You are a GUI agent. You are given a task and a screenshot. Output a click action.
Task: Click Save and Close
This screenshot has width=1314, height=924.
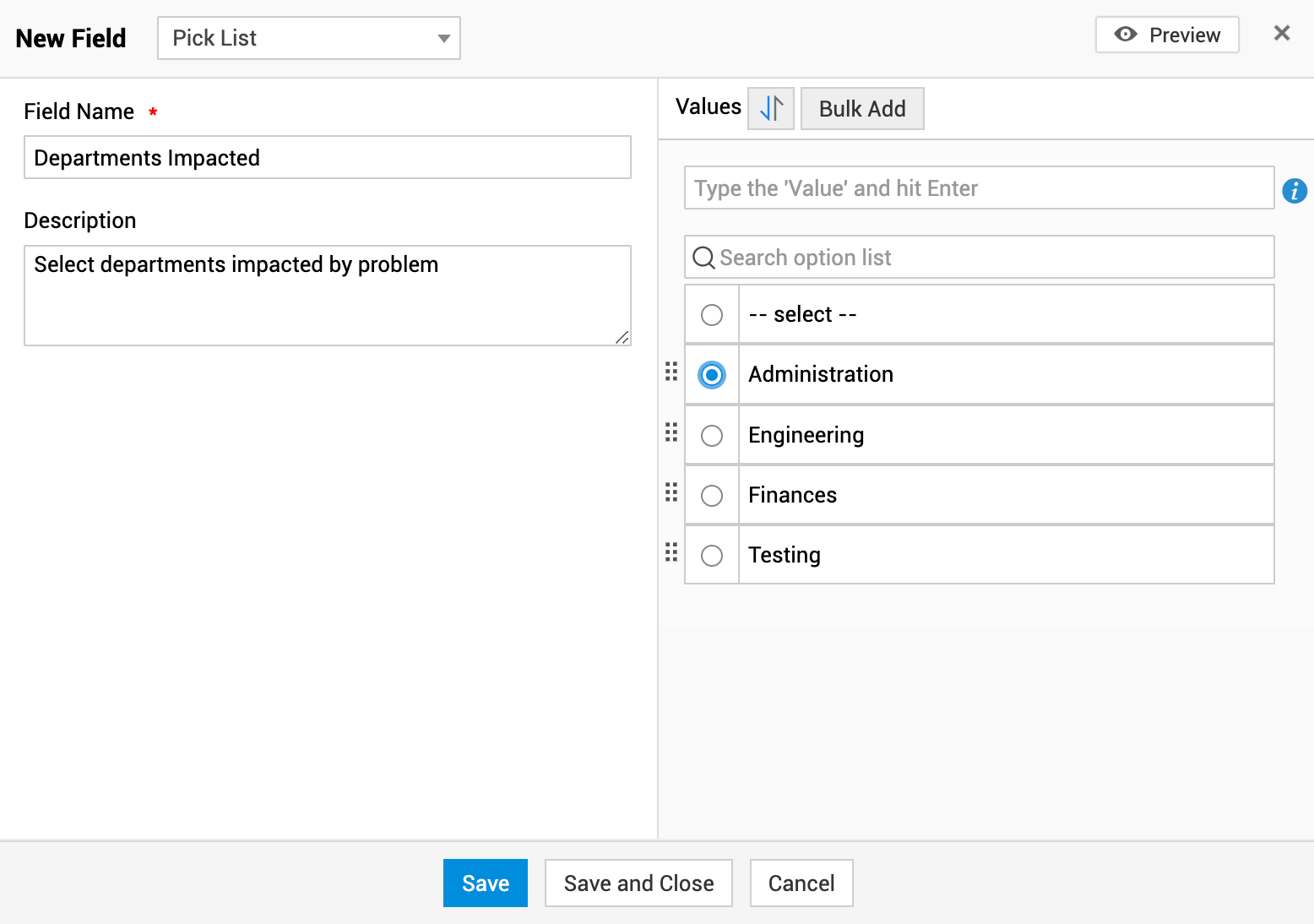[x=638, y=883]
